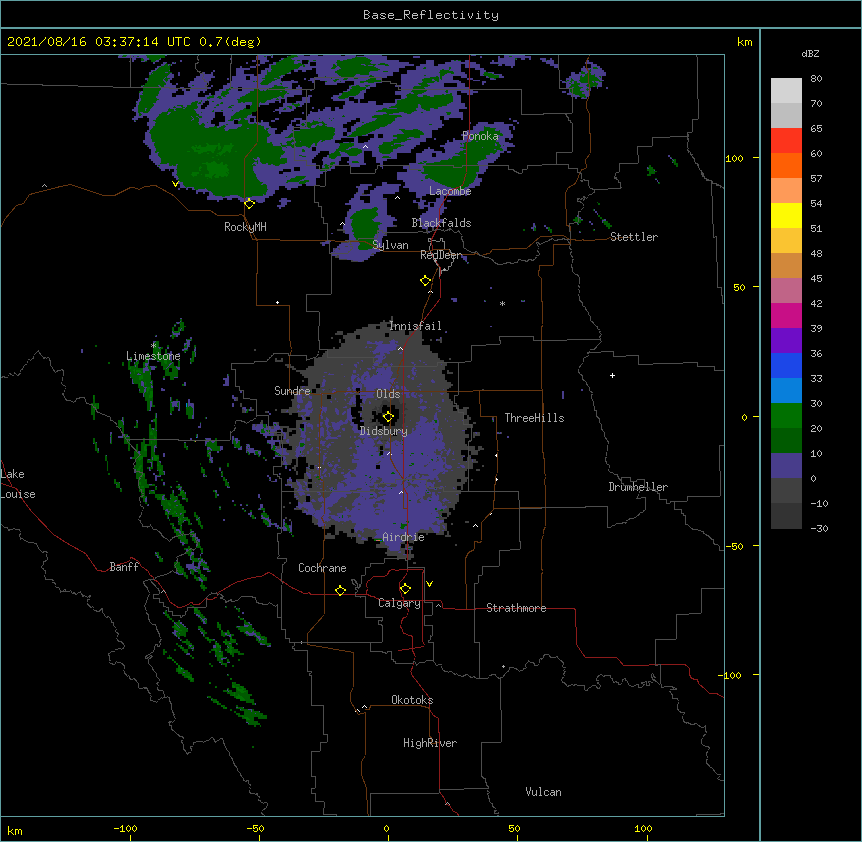Click the Airdrie city label
862x842 pixels.
[x=404, y=537]
